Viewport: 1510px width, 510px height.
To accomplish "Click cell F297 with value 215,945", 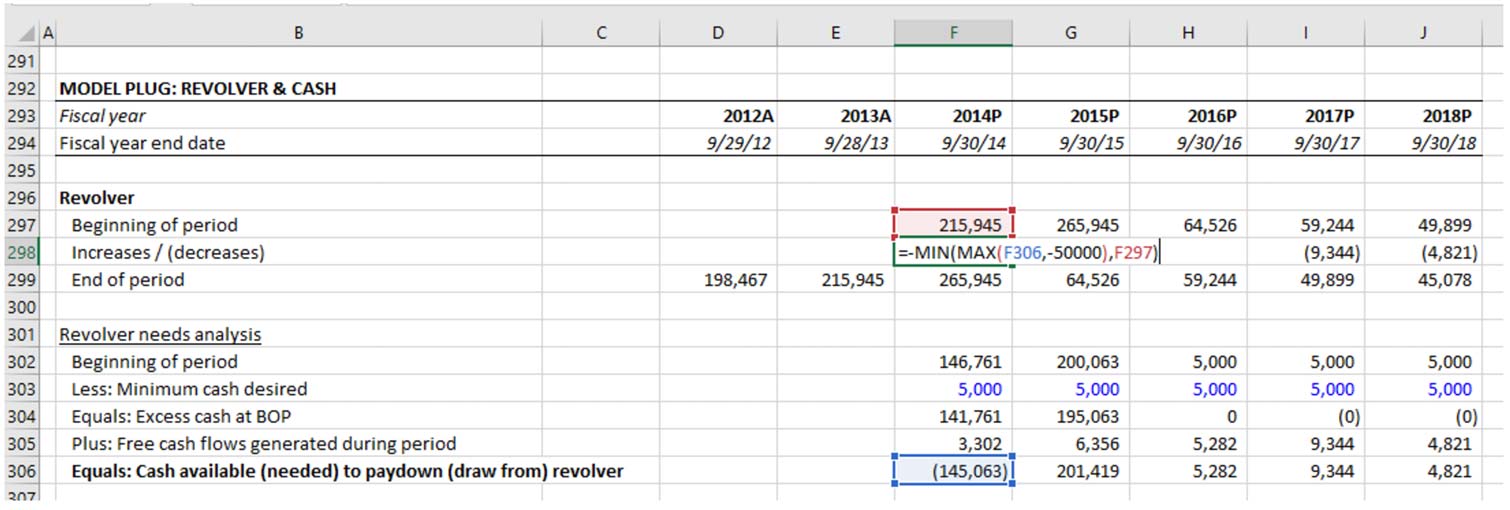I will click(953, 225).
